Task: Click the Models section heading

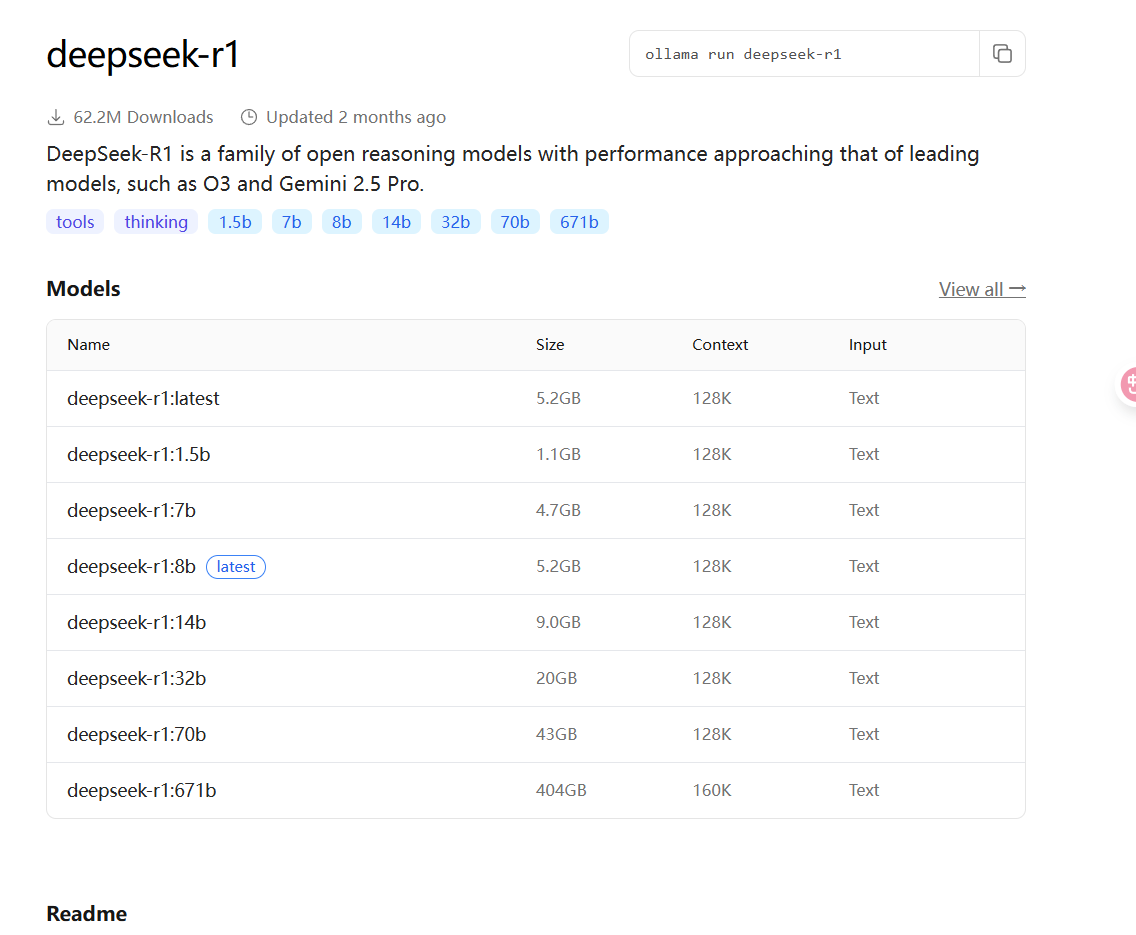Action: tap(83, 289)
